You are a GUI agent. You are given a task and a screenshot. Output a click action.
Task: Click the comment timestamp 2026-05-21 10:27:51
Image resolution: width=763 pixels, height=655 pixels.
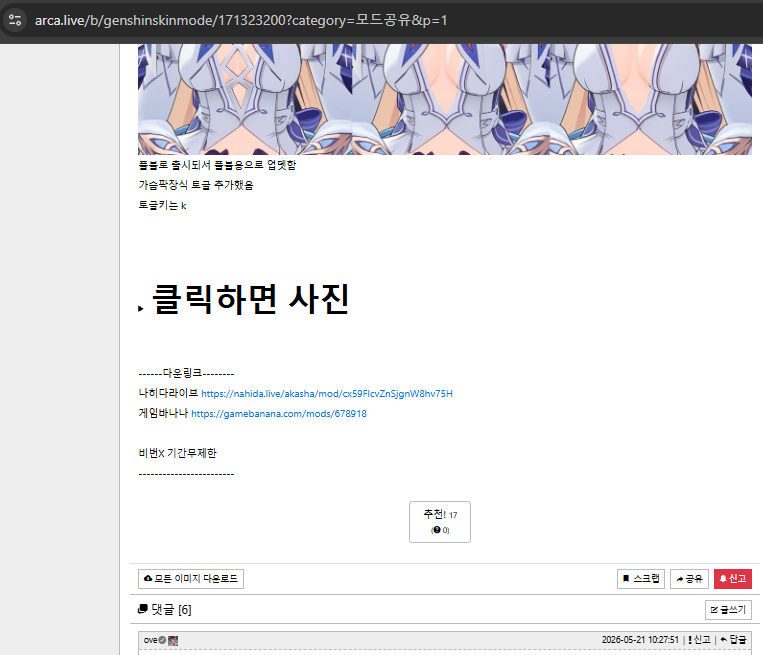tap(640, 639)
